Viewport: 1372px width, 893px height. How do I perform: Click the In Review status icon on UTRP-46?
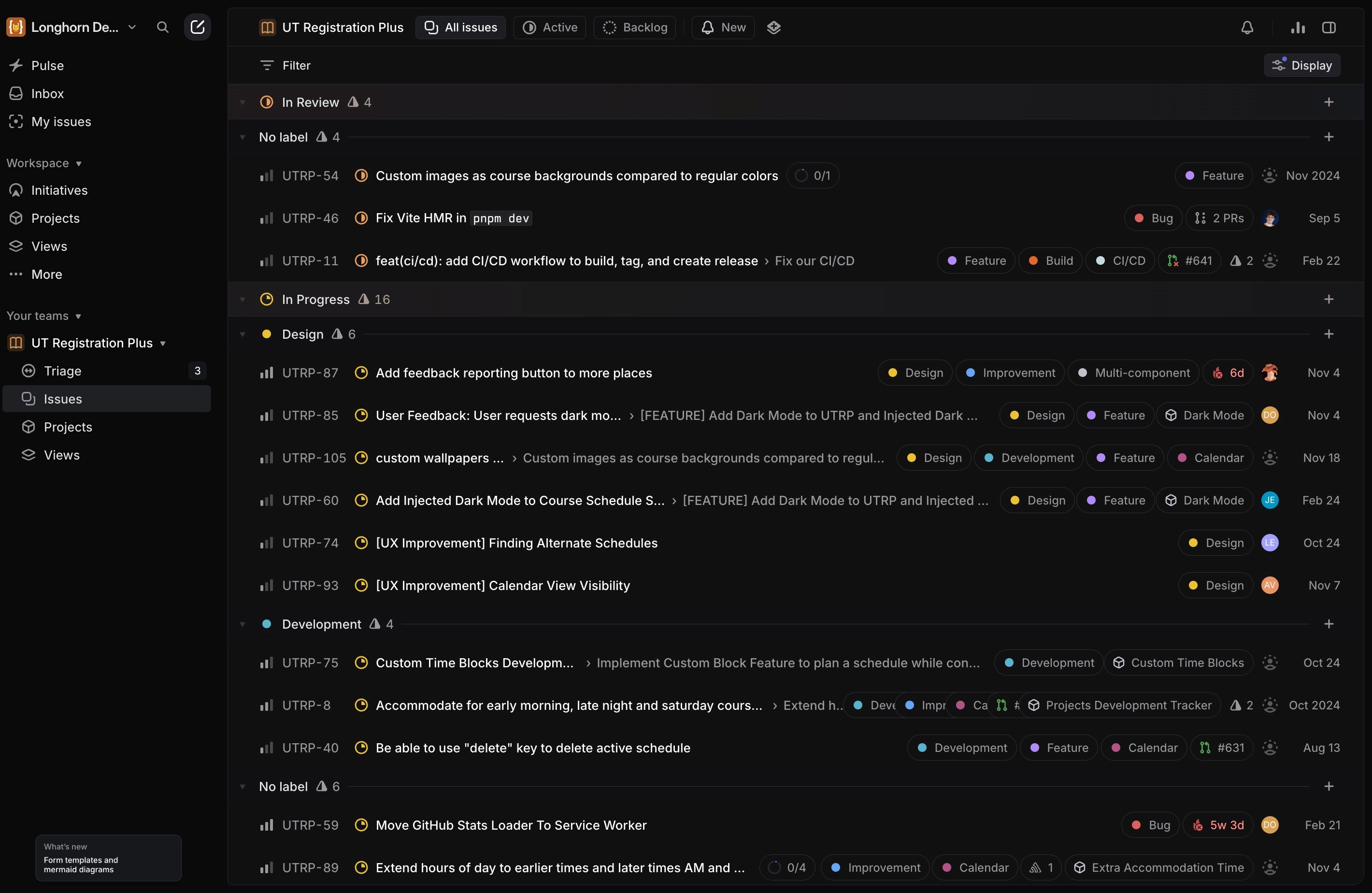coord(361,218)
